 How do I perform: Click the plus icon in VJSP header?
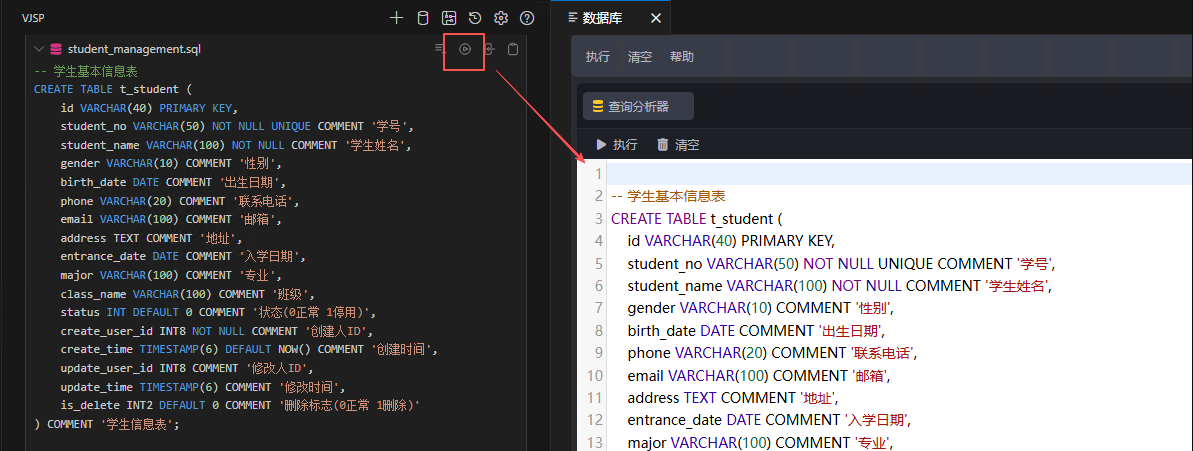pyautogui.click(x=397, y=18)
